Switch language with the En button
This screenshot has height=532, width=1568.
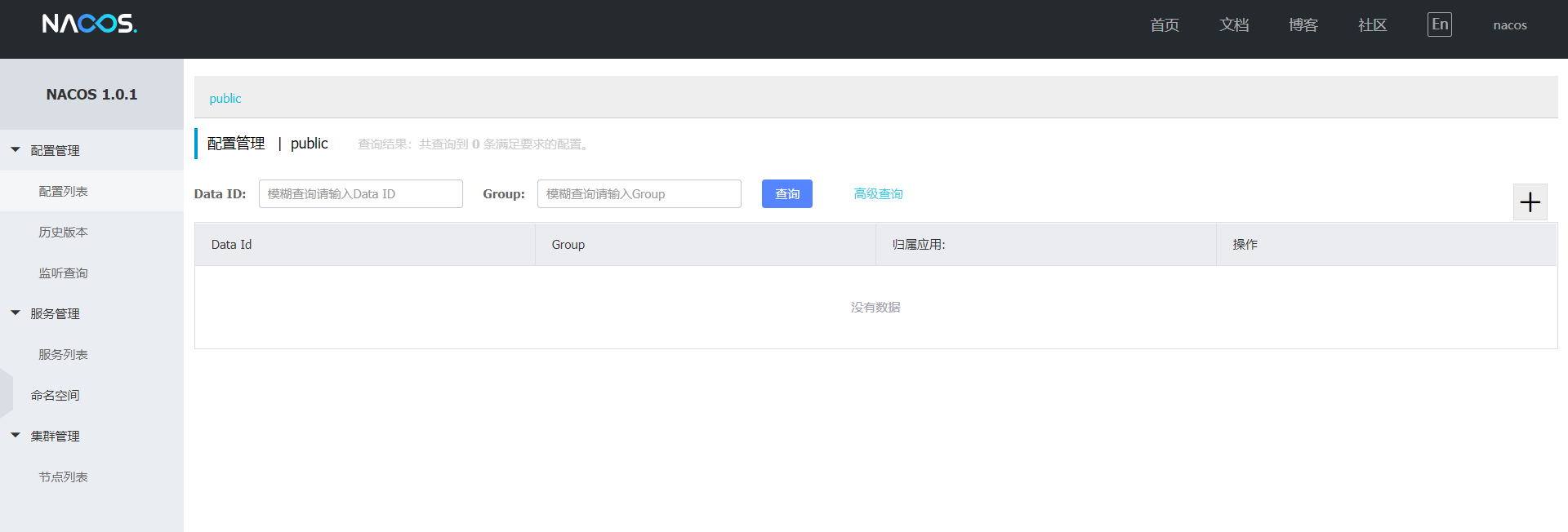(1439, 24)
